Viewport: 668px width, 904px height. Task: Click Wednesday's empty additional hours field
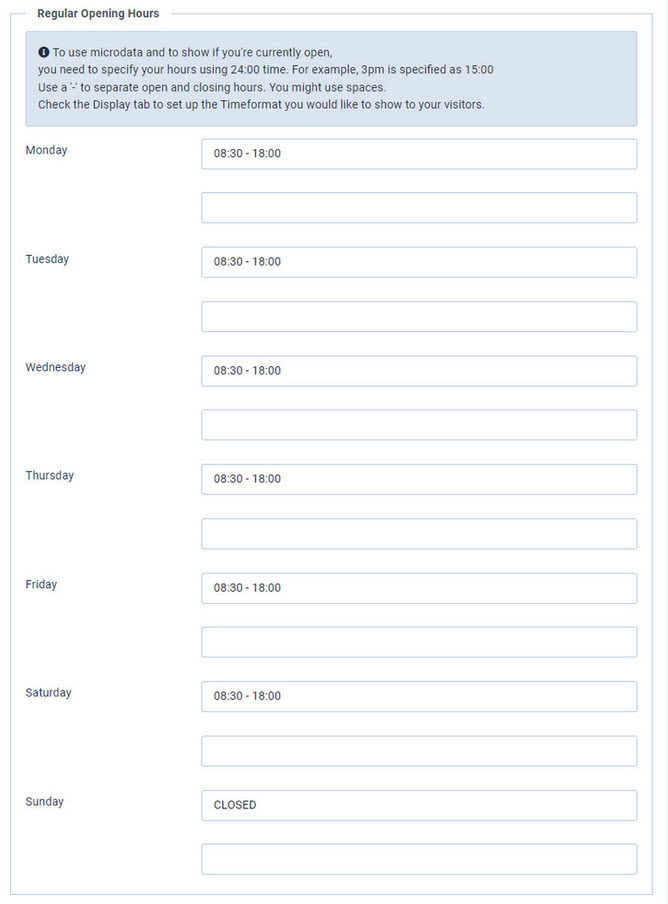pos(418,424)
